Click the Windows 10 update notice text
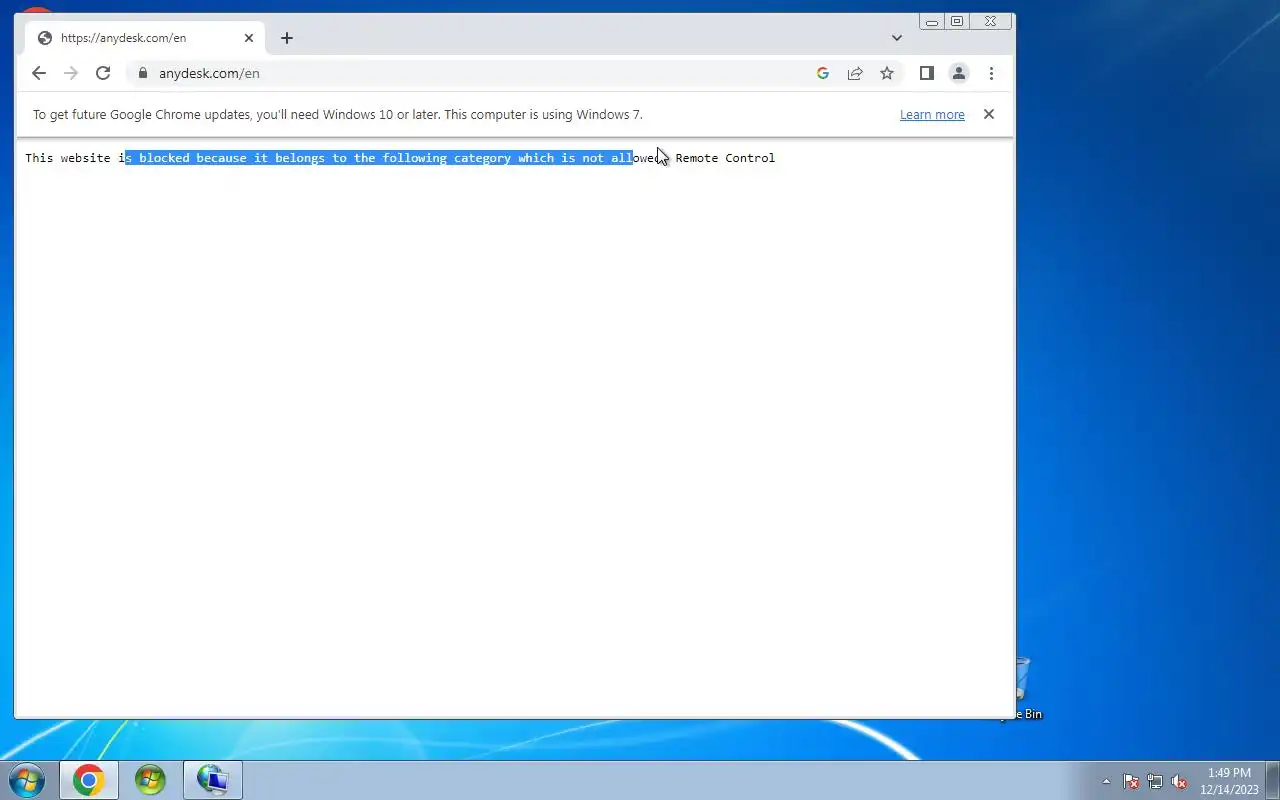The image size is (1280, 800). [x=338, y=115]
